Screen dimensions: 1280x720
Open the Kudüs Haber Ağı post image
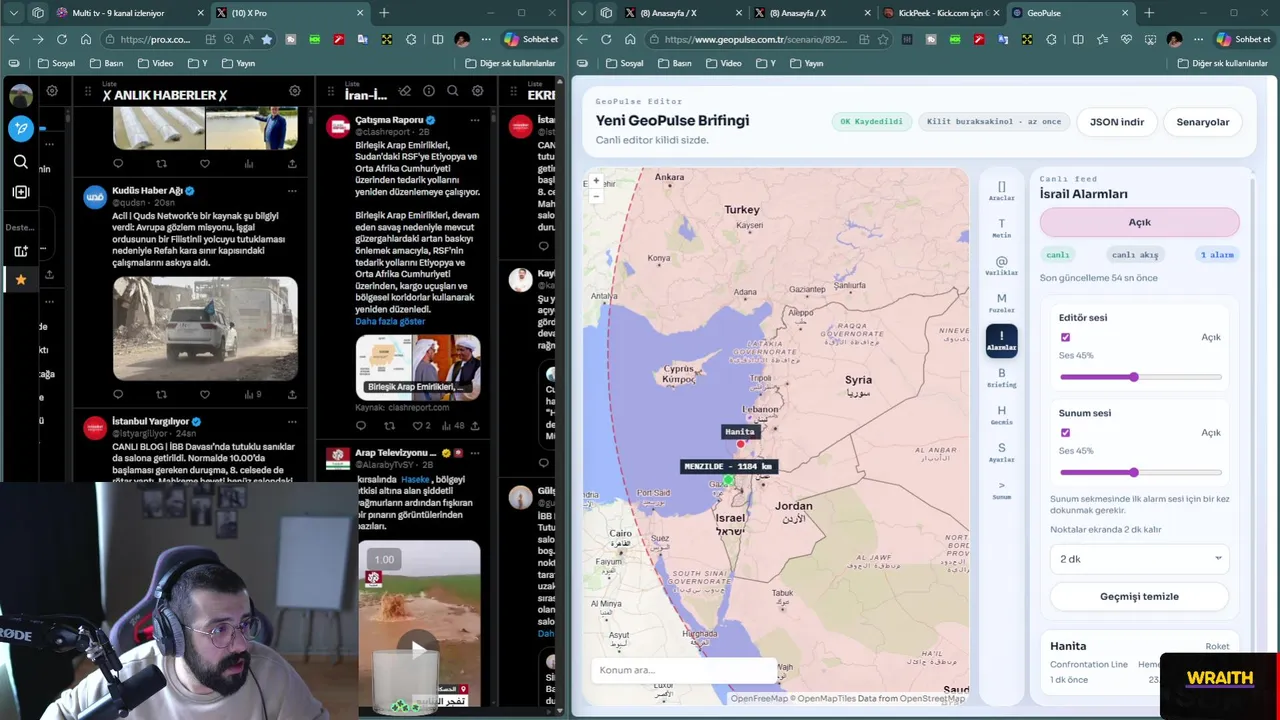coord(205,329)
